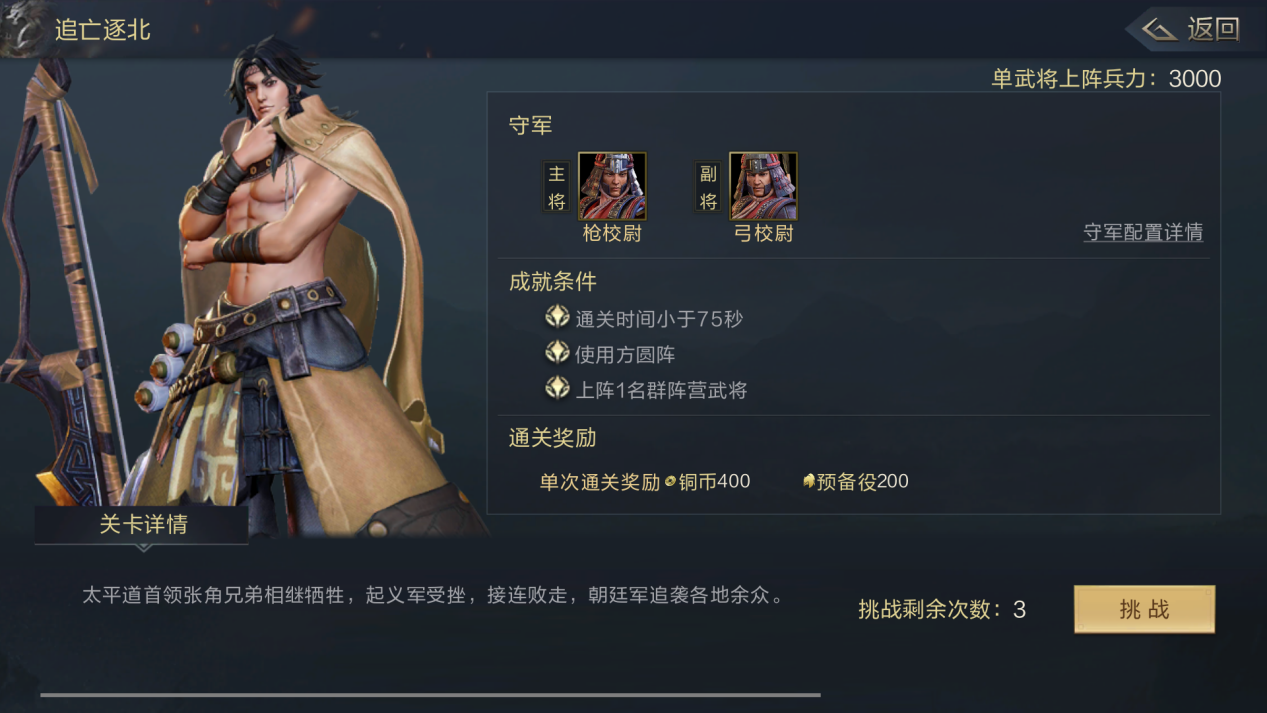Click achievement icon beside 通关时间小于75秒
This screenshot has width=1267, height=713.
[557, 318]
